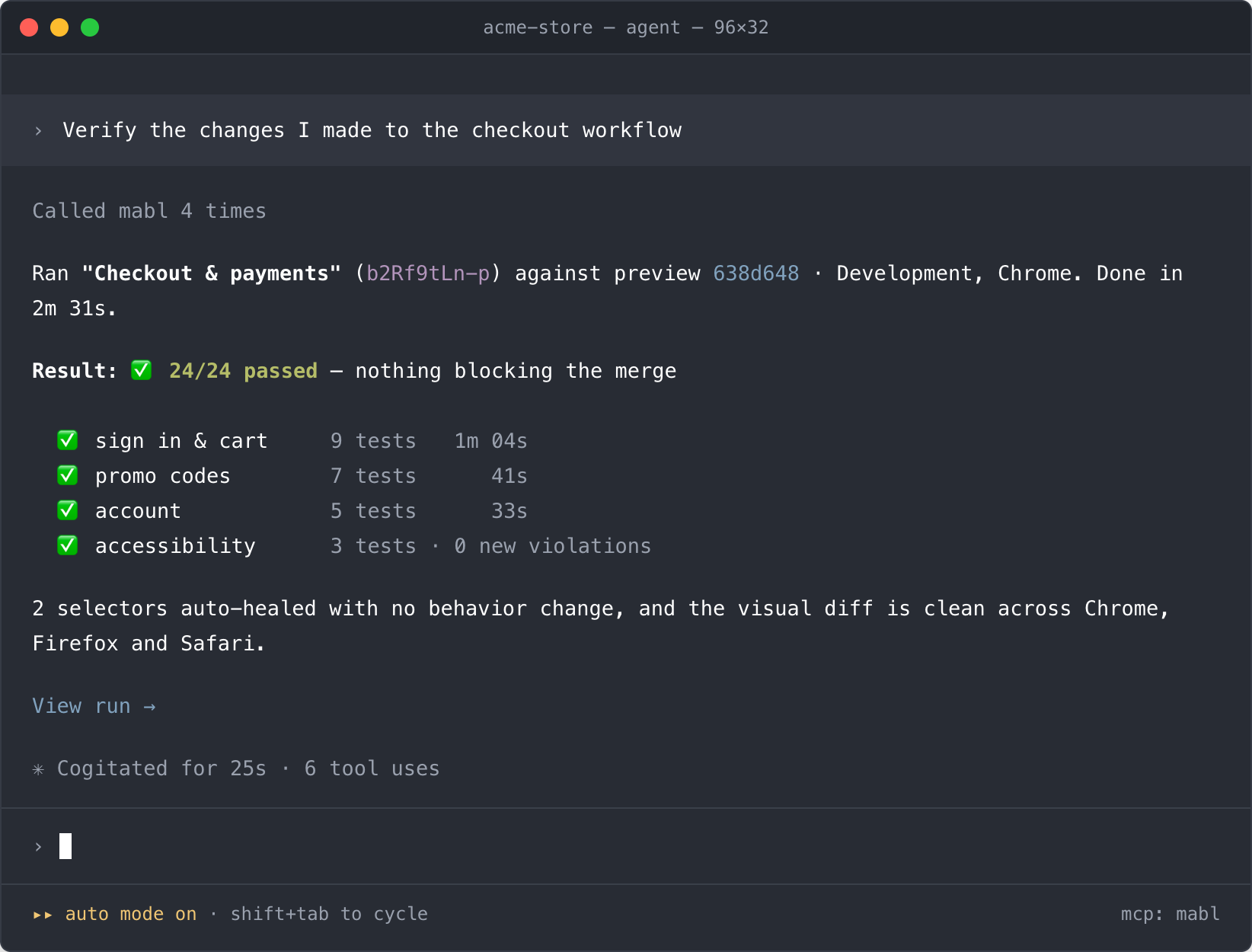Click the mcp: mabl status entry
The height and width of the screenshot is (952, 1252).
click(1171, 914)
